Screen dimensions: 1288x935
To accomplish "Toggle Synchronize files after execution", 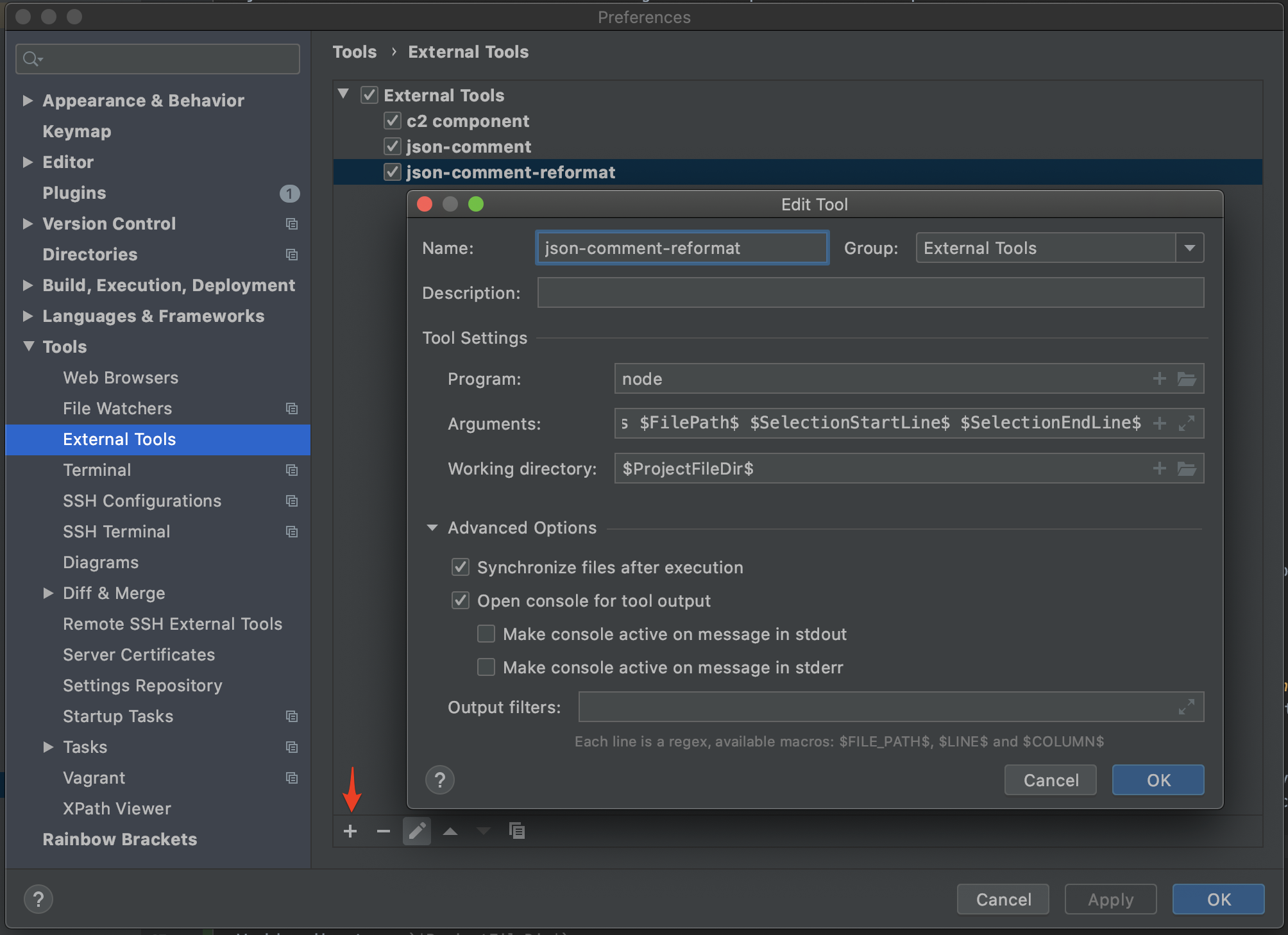I will tap(461, 567).
